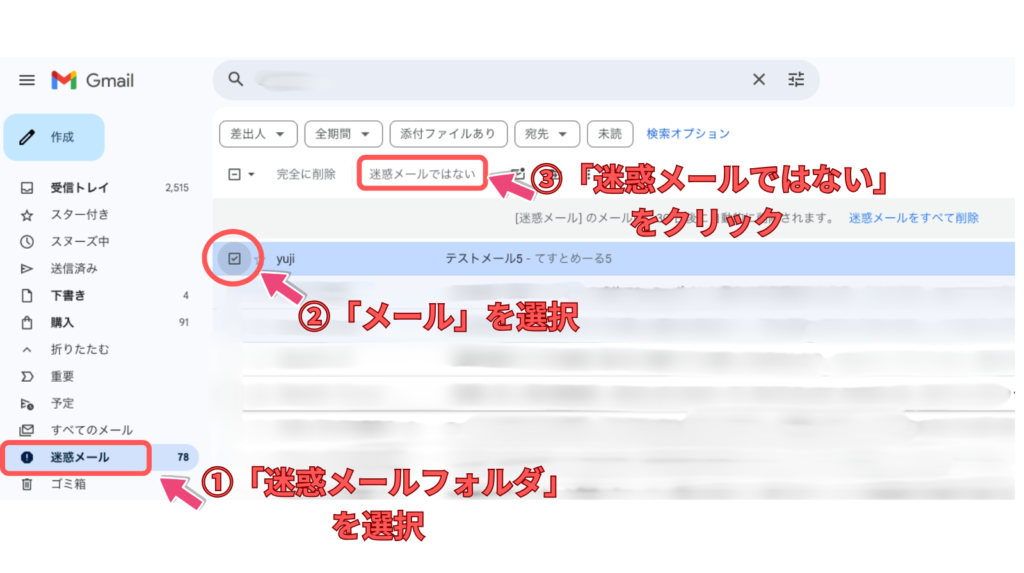Expand the 差出人 sender dropdown
The height and width of the screenshot is (573, 1024).
258,133
